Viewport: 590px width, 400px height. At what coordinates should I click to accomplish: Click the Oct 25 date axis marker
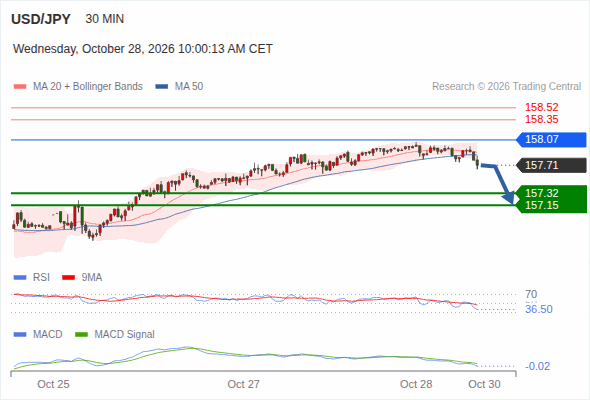(53, 384)
